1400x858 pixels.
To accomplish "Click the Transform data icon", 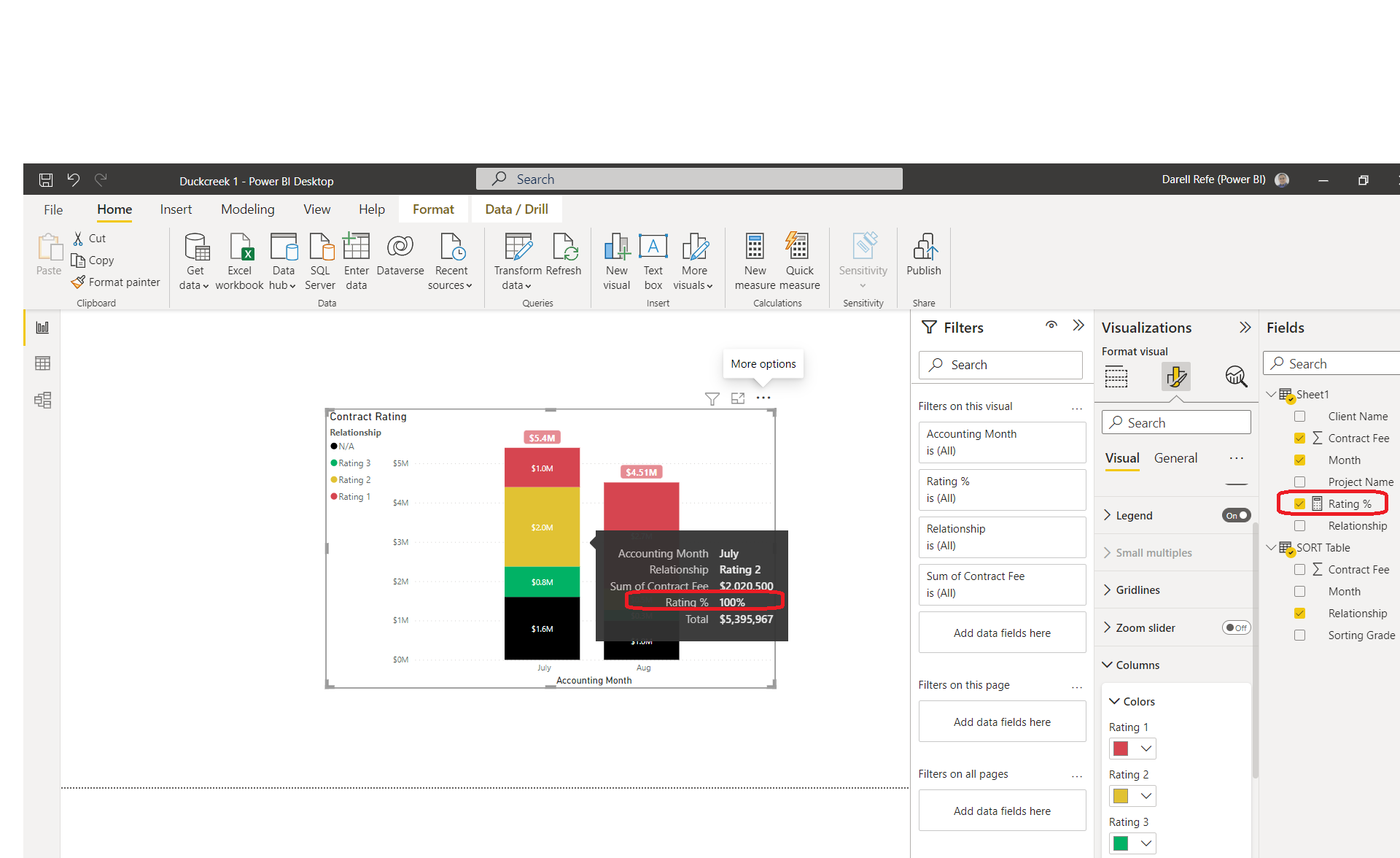I will (518, 247).
